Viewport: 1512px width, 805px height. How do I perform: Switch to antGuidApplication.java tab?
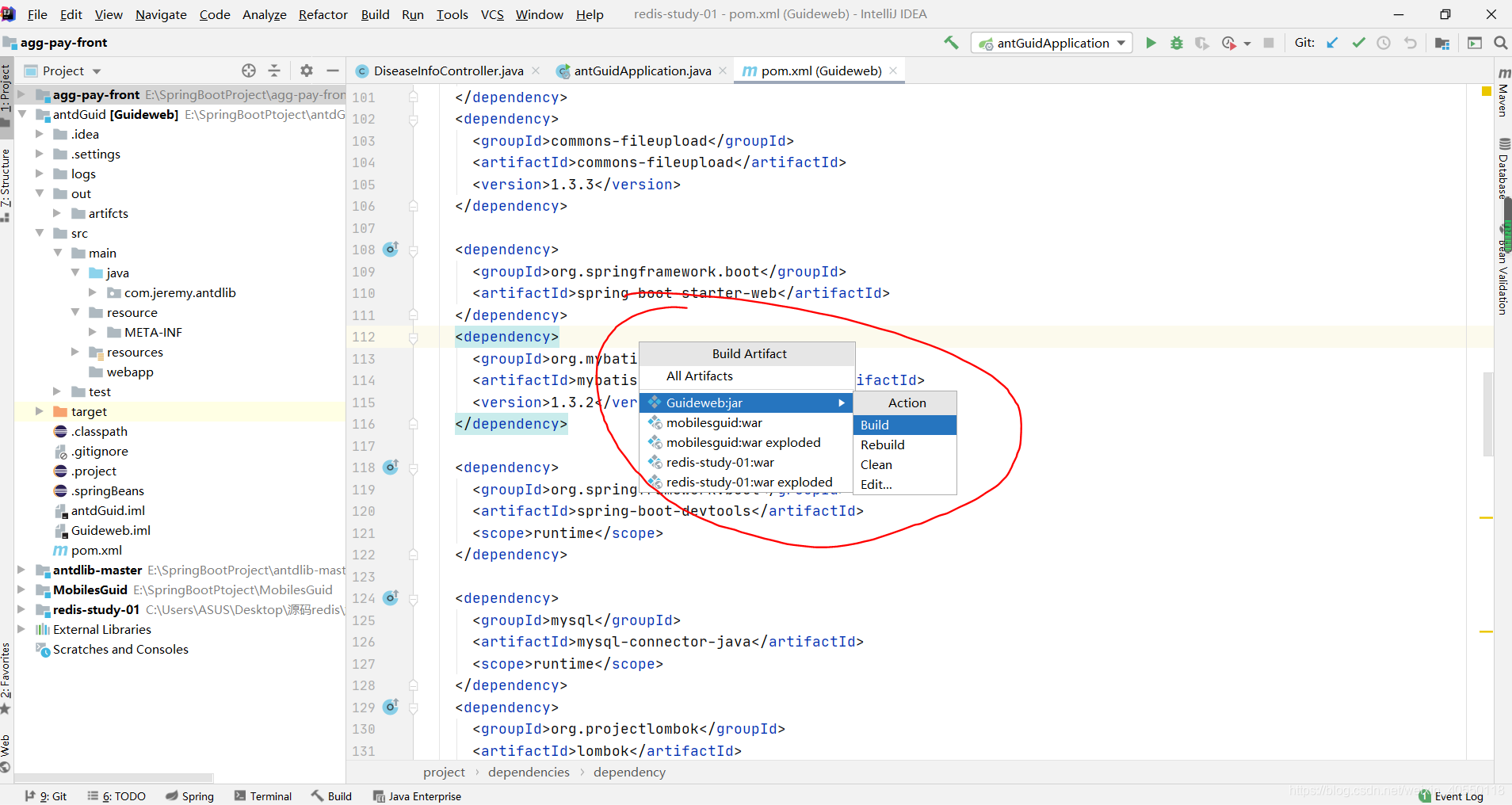pyautogui.click(x=643, y=71)
